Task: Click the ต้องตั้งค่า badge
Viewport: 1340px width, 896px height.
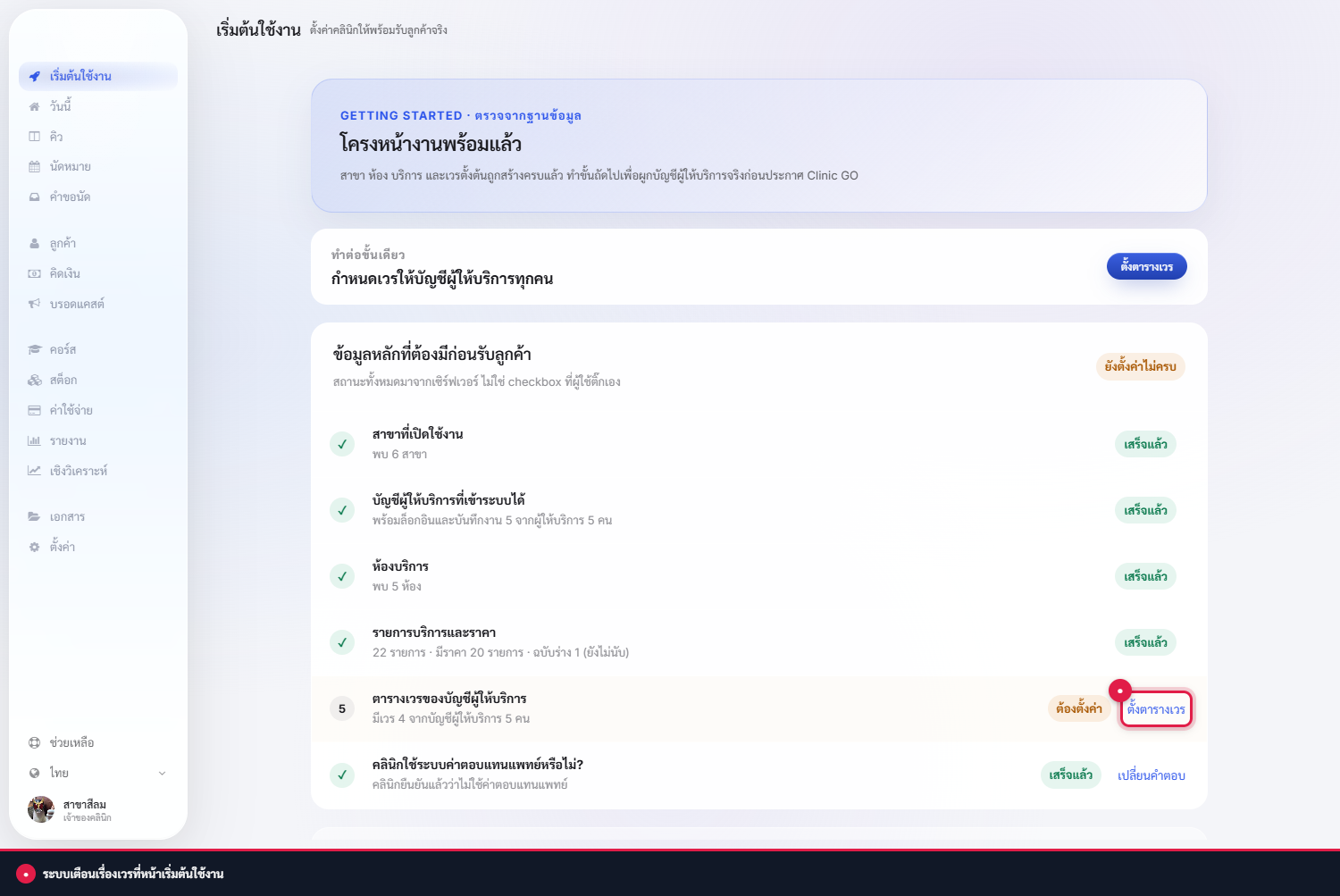Action: 1079,708
